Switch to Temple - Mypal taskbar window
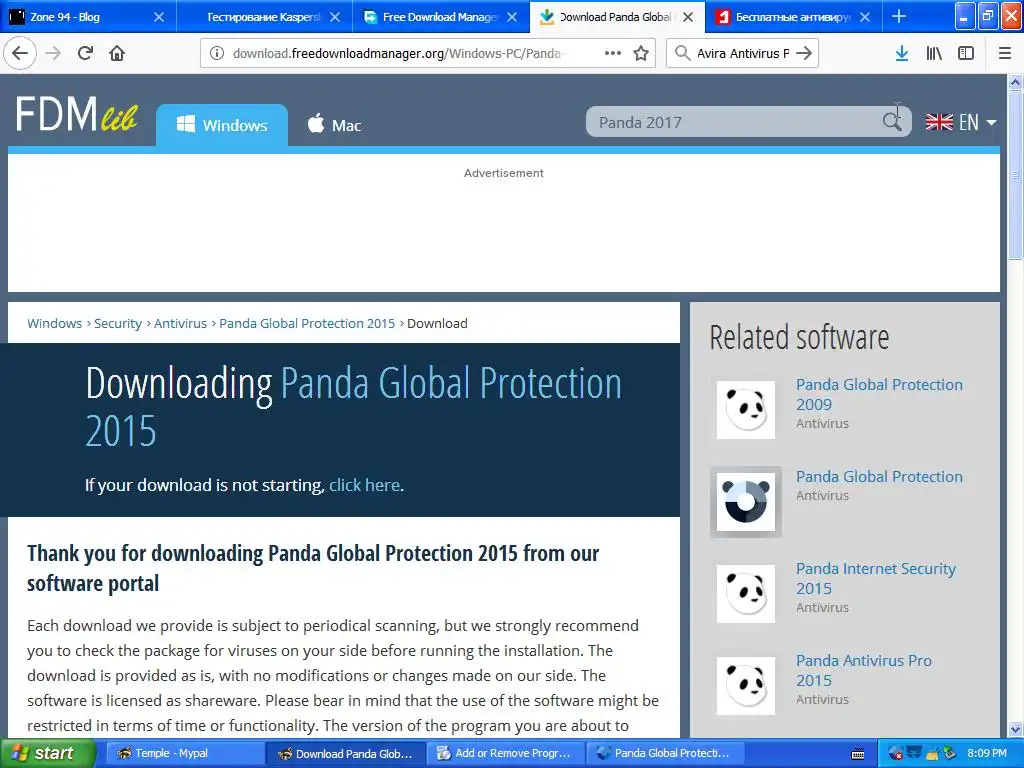Image resolution: width=1024 pixels, height=768 pixels. (185, 753)
